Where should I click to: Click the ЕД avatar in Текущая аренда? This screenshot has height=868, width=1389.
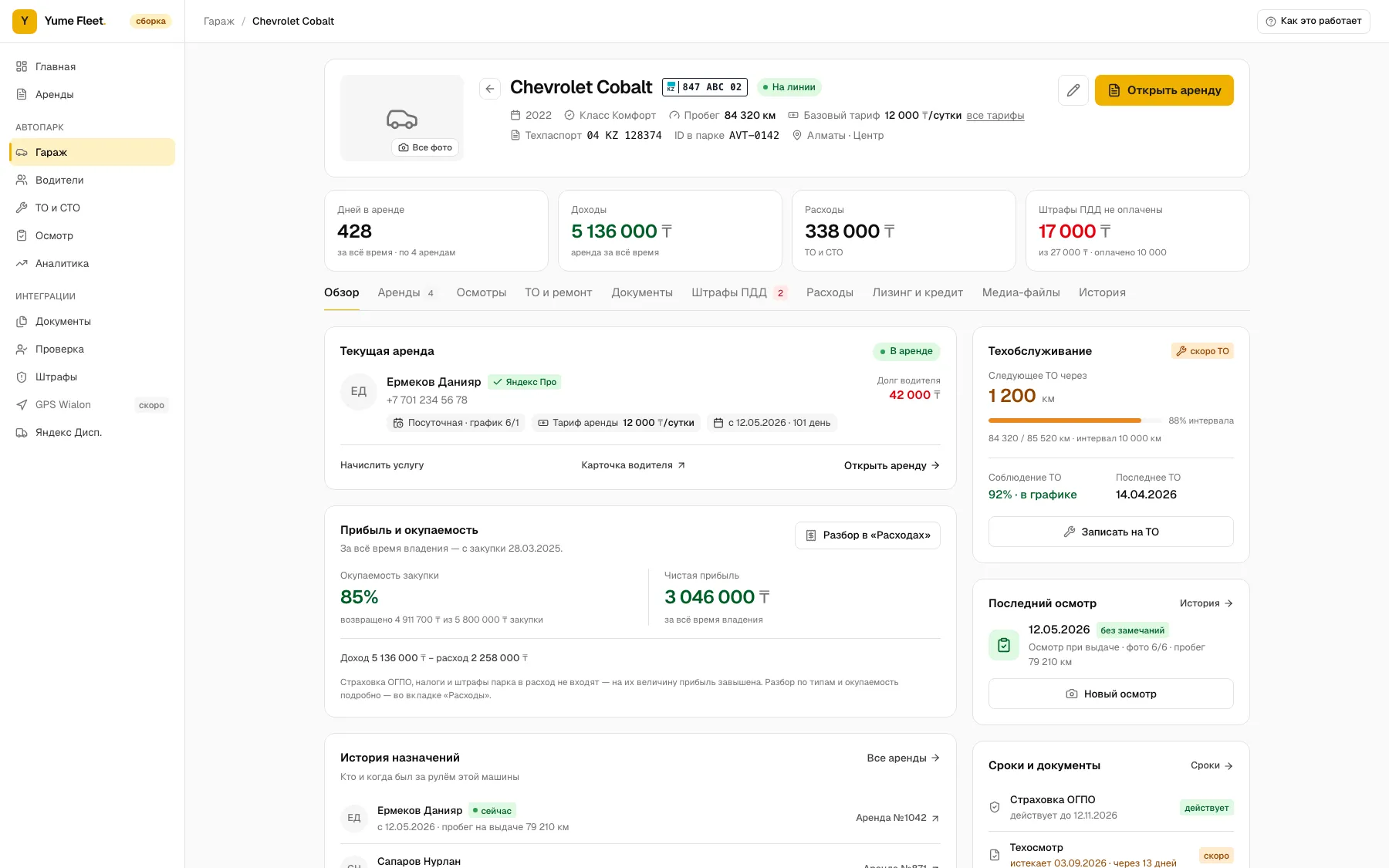coord(359,391)
